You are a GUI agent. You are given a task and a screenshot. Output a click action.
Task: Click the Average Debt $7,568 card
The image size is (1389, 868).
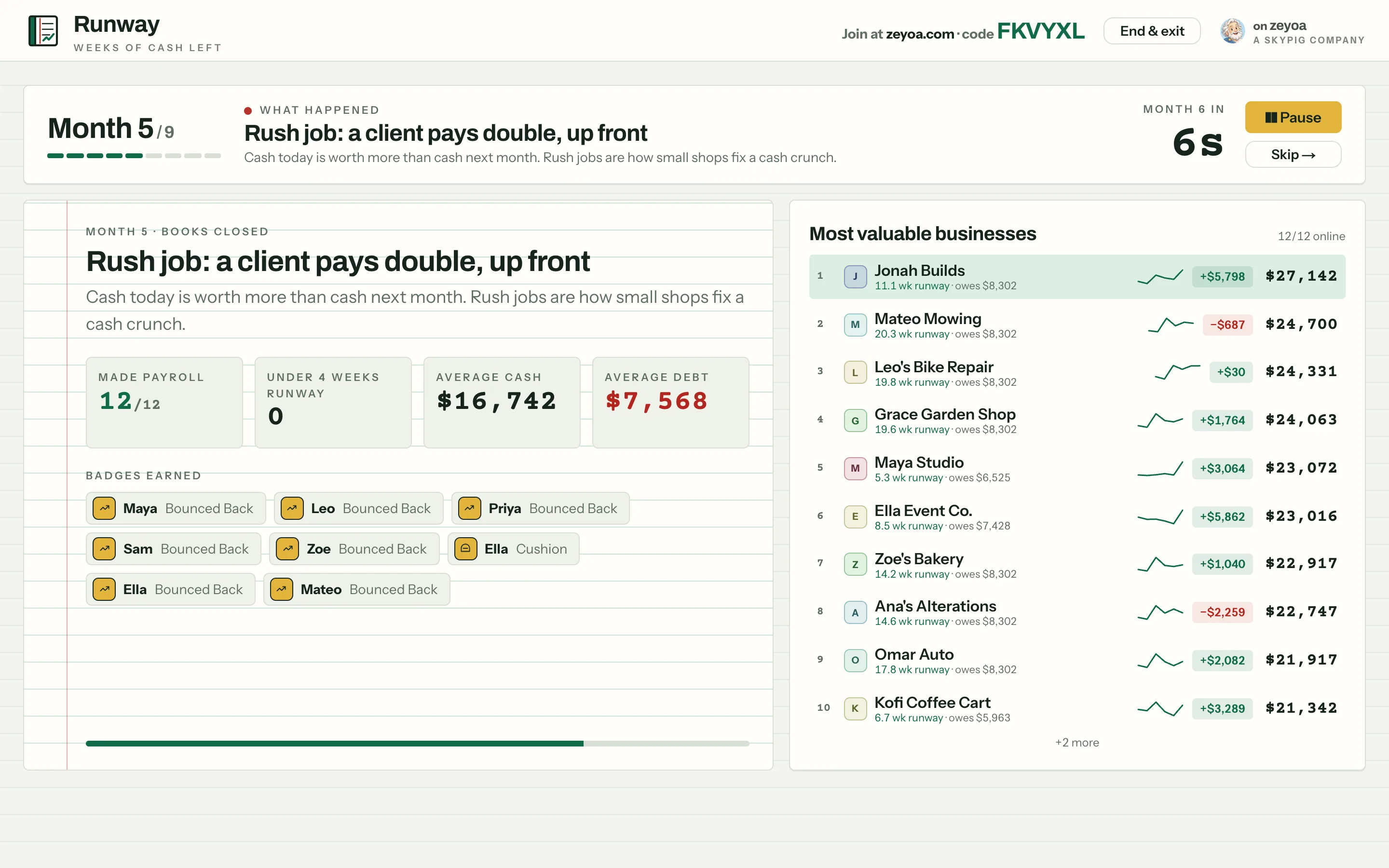[670, 403]
